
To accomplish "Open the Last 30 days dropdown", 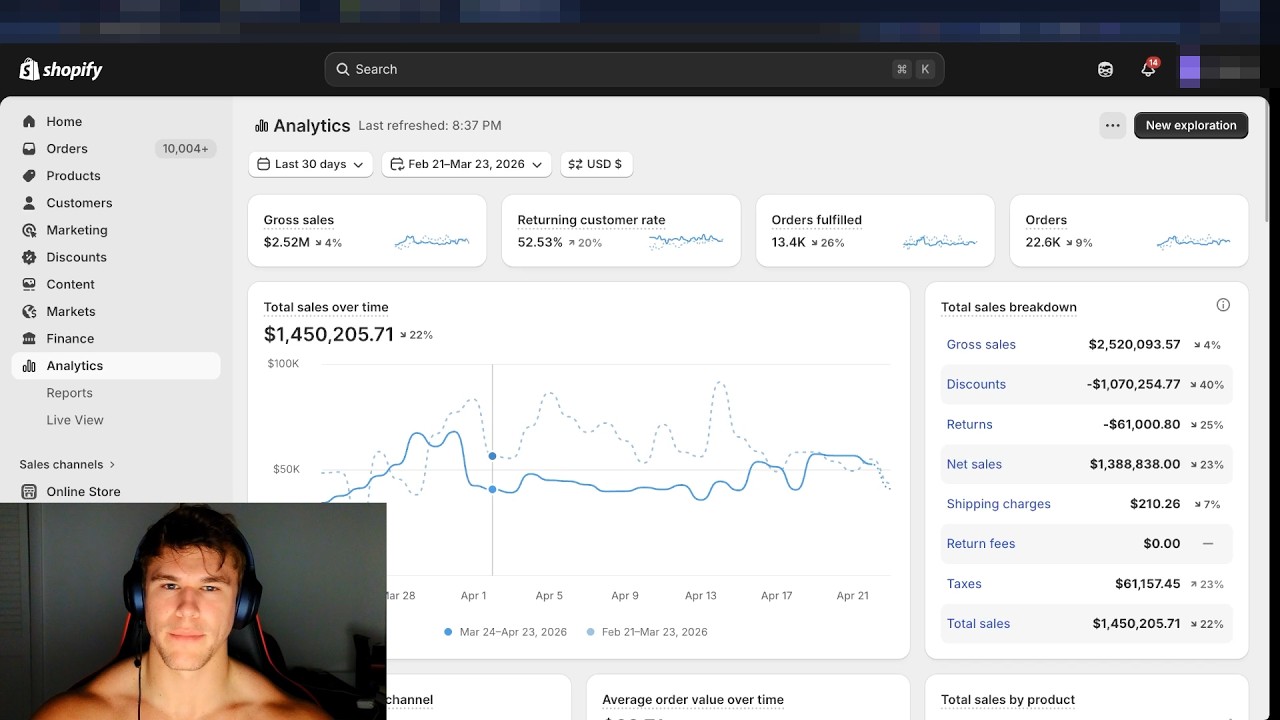I will coord(310,164).
